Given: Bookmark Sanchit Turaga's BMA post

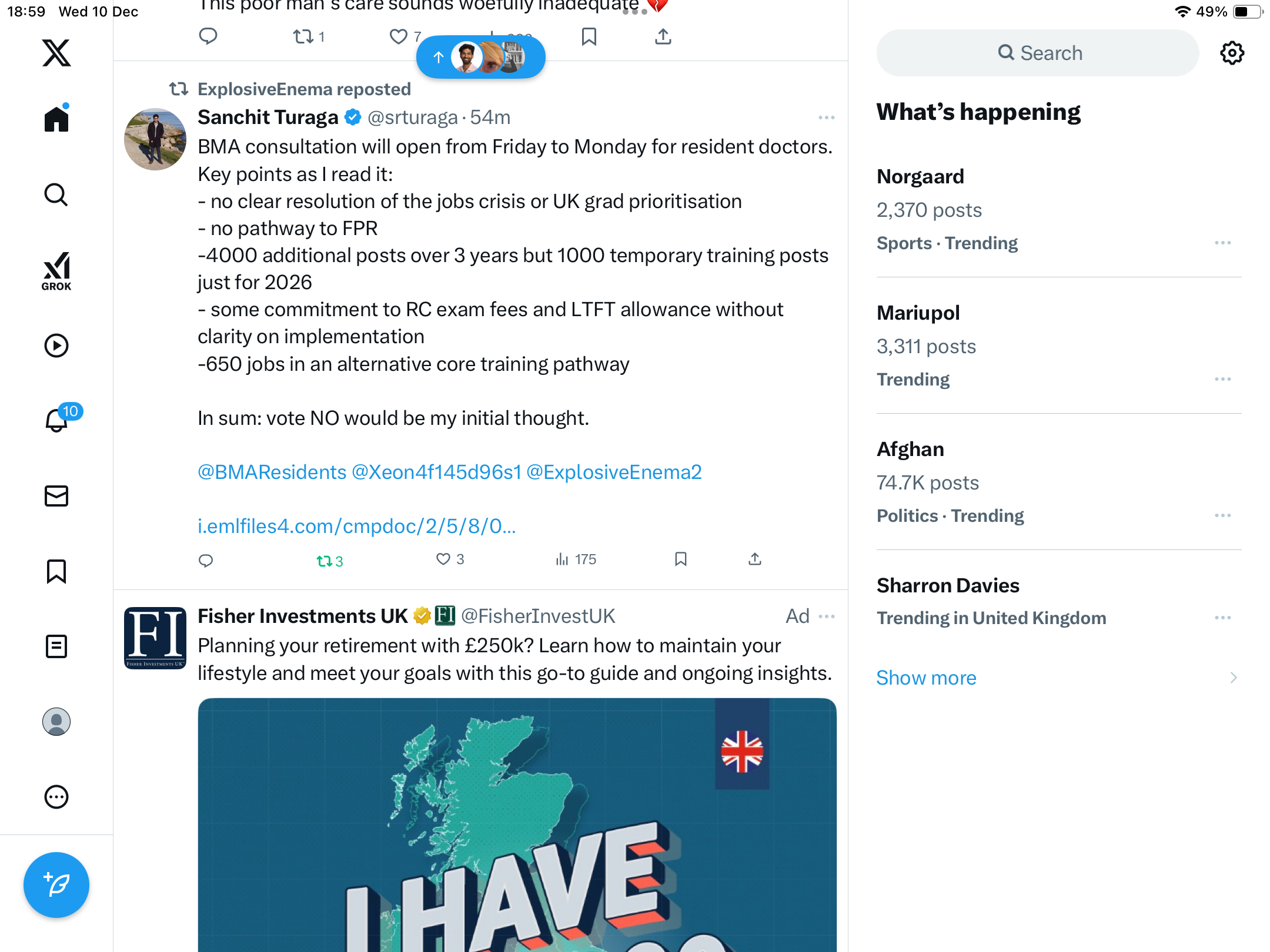Looking at the screenshot, I should (x=681, y=559).
